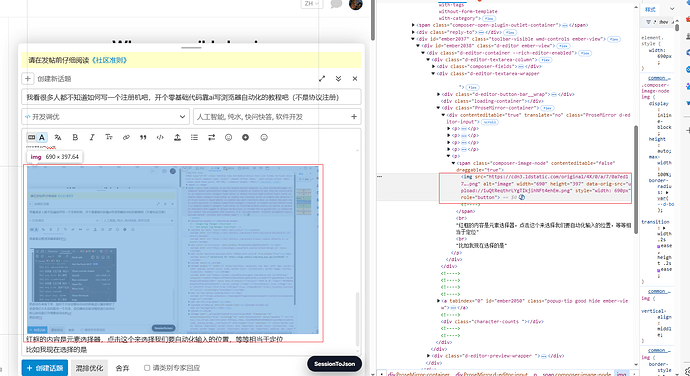
Task: Click the img breadcrumb at the bottom
Action: [x=621, y=374]
